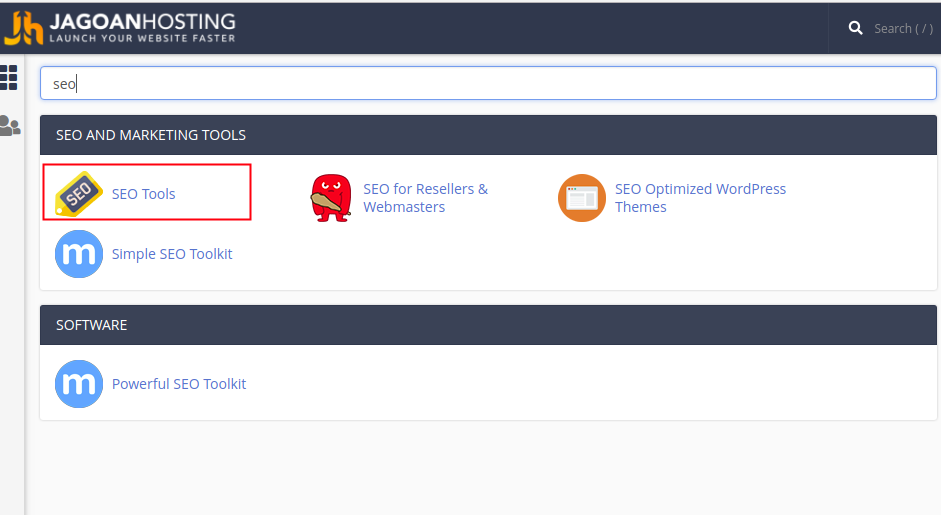Open the Simple SEO Toolkit link

point(172,254)
